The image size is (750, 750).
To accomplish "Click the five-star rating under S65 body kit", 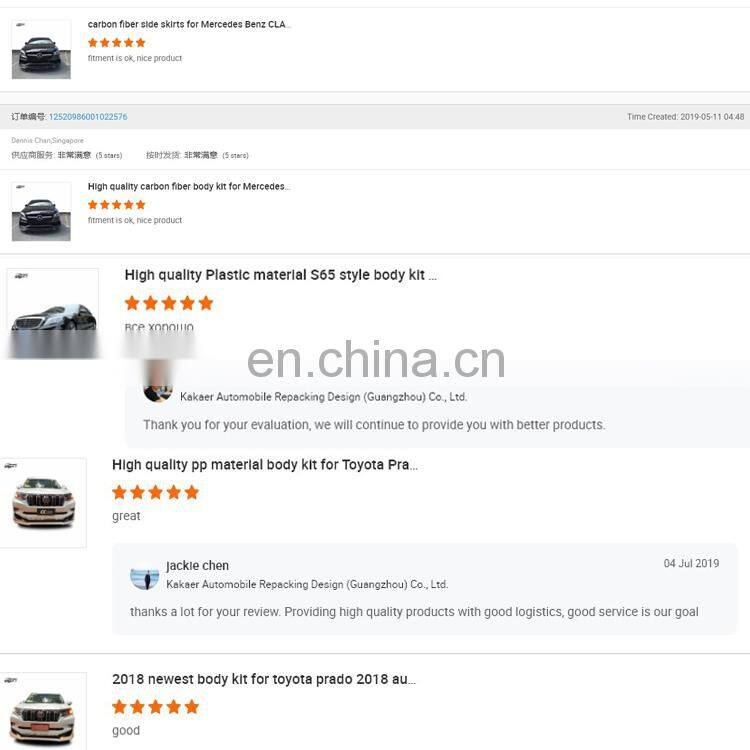I will (x=168, y=303).
